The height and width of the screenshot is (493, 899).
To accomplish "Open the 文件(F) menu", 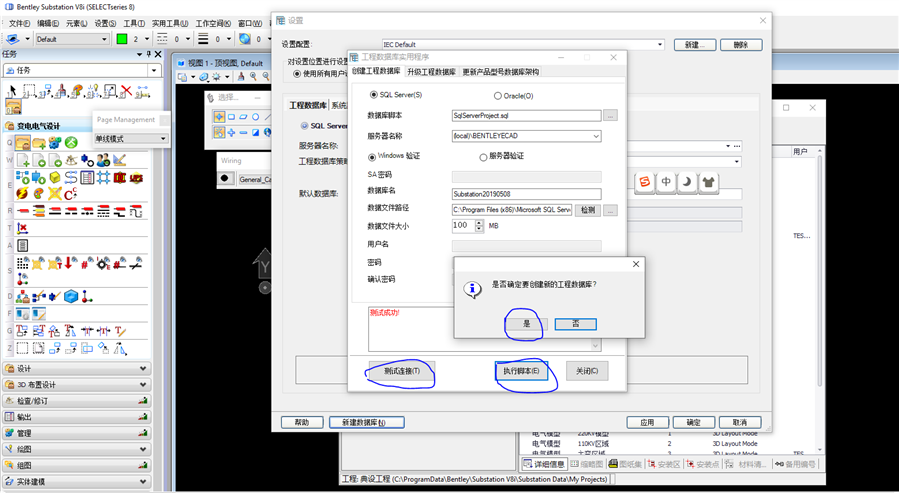I will pyautogui.click(x=19, y=24).
